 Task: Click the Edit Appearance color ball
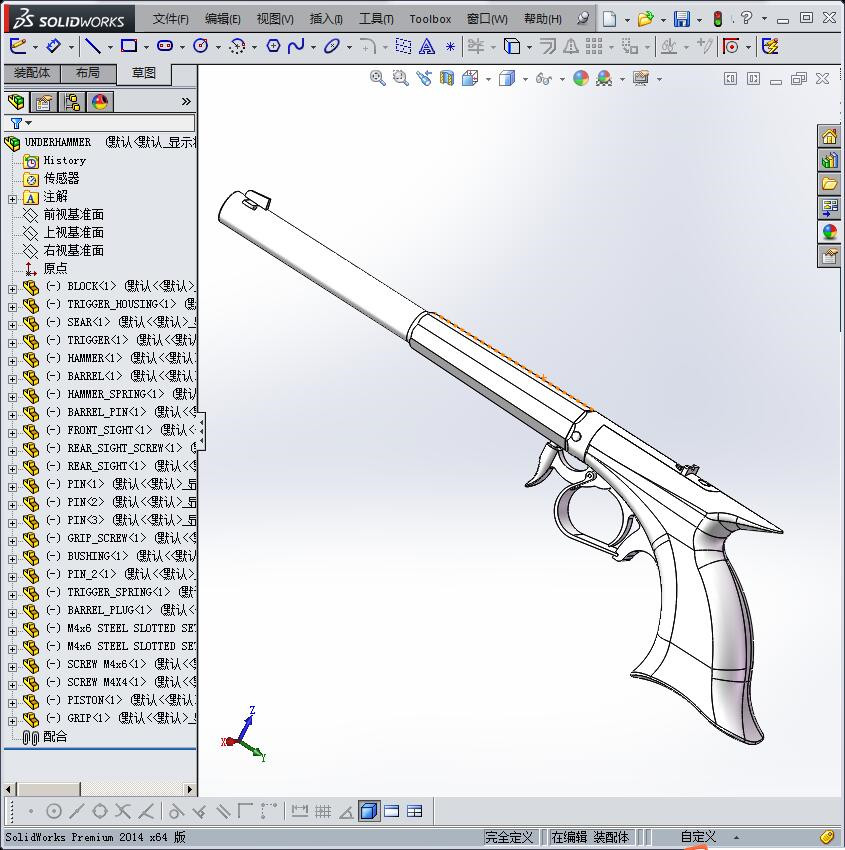point(580,79)
